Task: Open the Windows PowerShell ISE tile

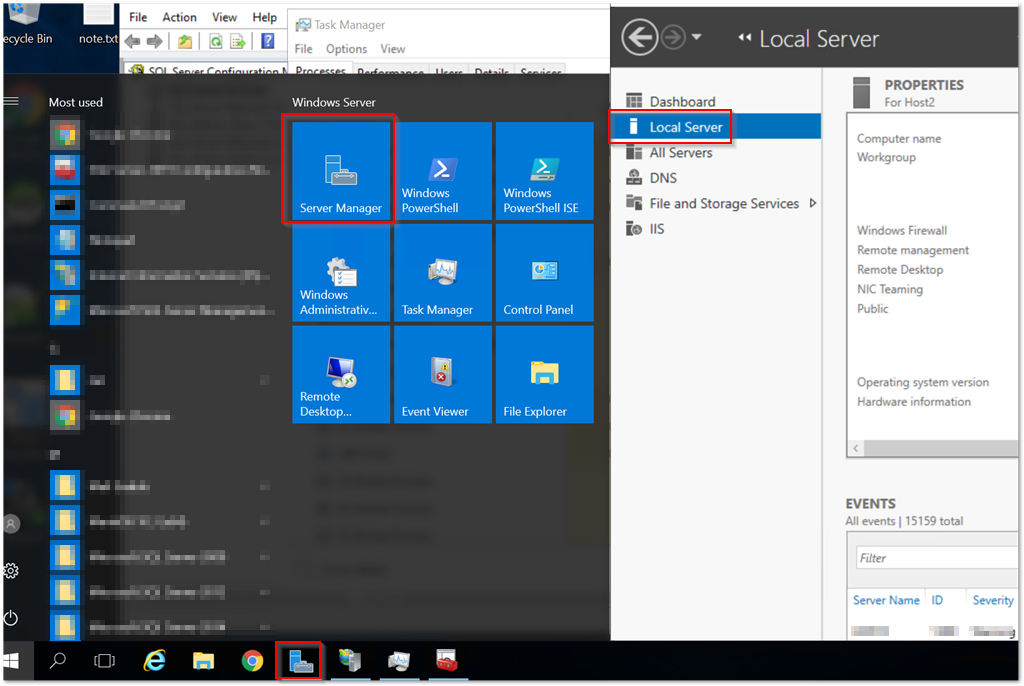Action: click(544, 171)
